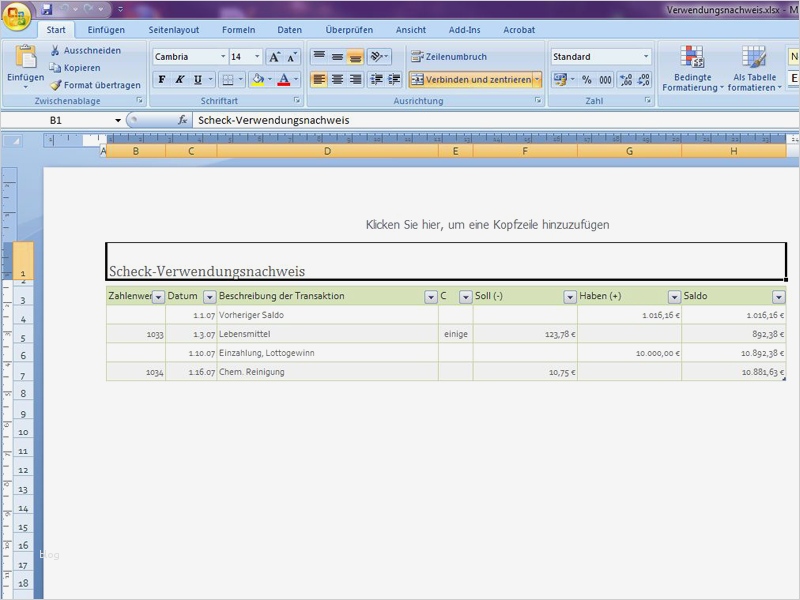This screenshot has width=800, height=600.
Task: Decrease font size with small A icon
Action: tap(292, 57)
